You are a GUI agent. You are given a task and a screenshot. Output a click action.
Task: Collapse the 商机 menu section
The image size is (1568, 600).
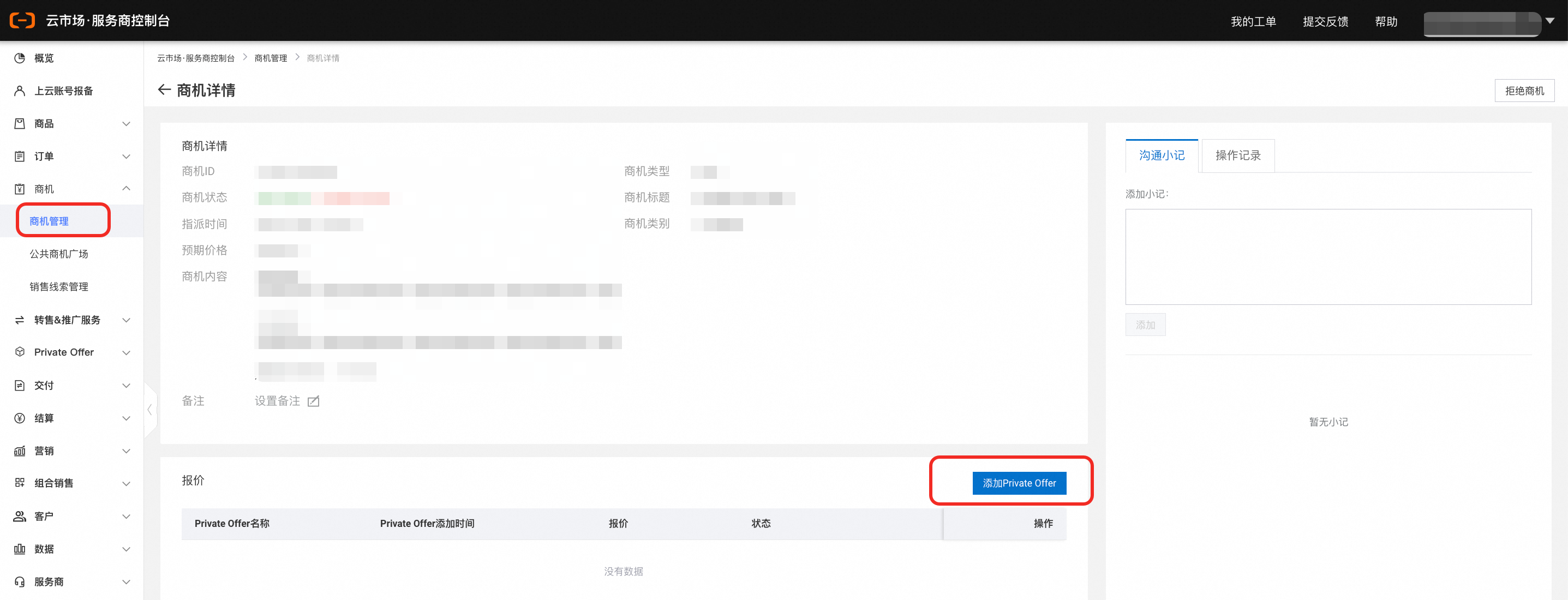coord(126,189)
